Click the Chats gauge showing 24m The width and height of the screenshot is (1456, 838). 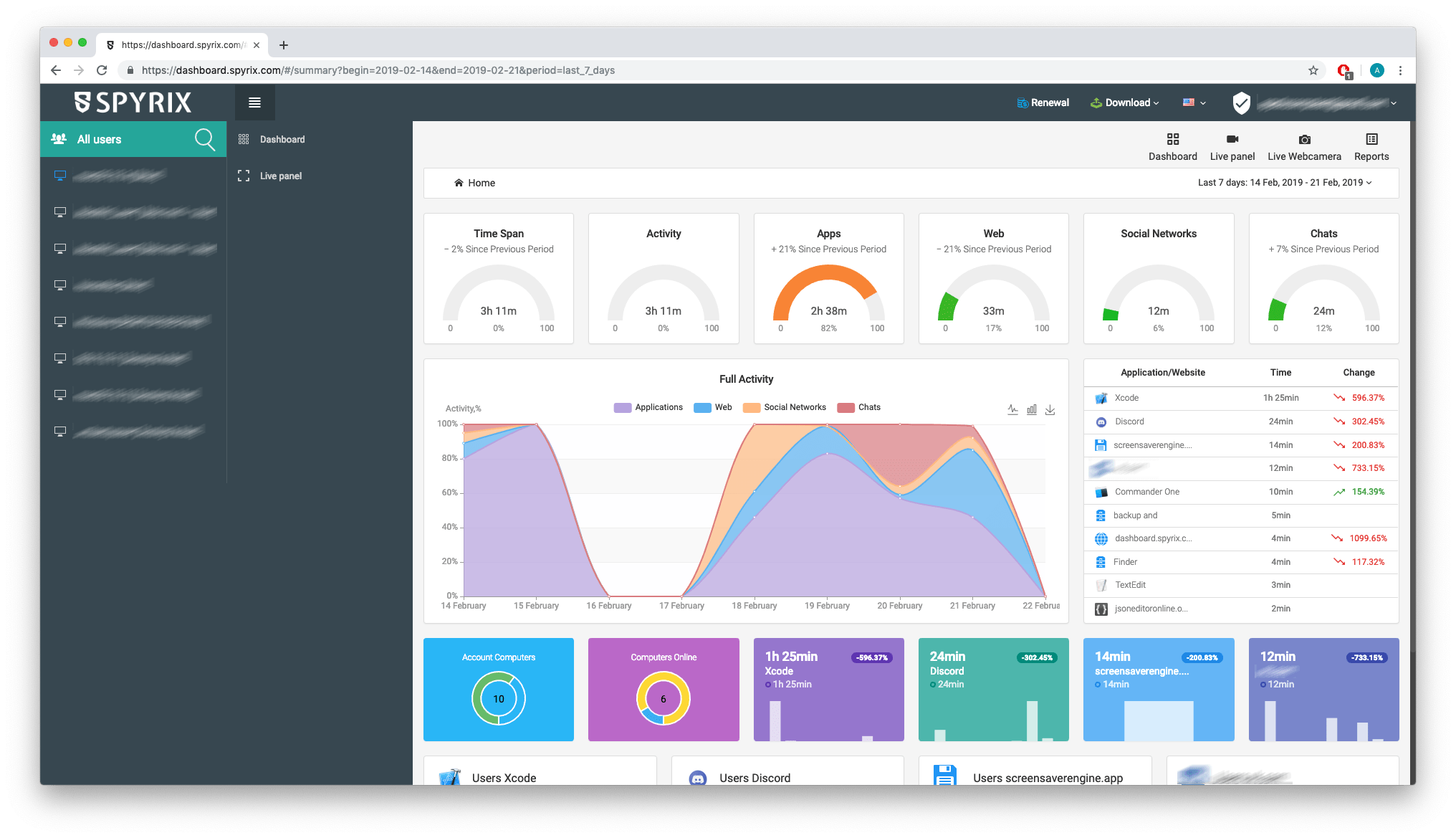click(1323, 294)
